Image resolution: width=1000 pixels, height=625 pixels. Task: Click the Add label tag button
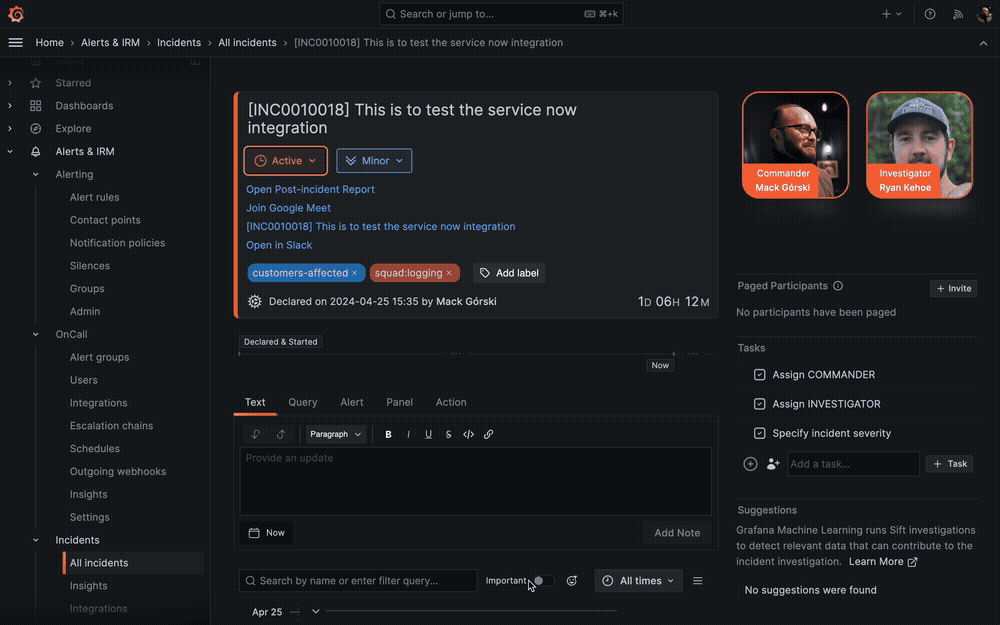(509, 273)
